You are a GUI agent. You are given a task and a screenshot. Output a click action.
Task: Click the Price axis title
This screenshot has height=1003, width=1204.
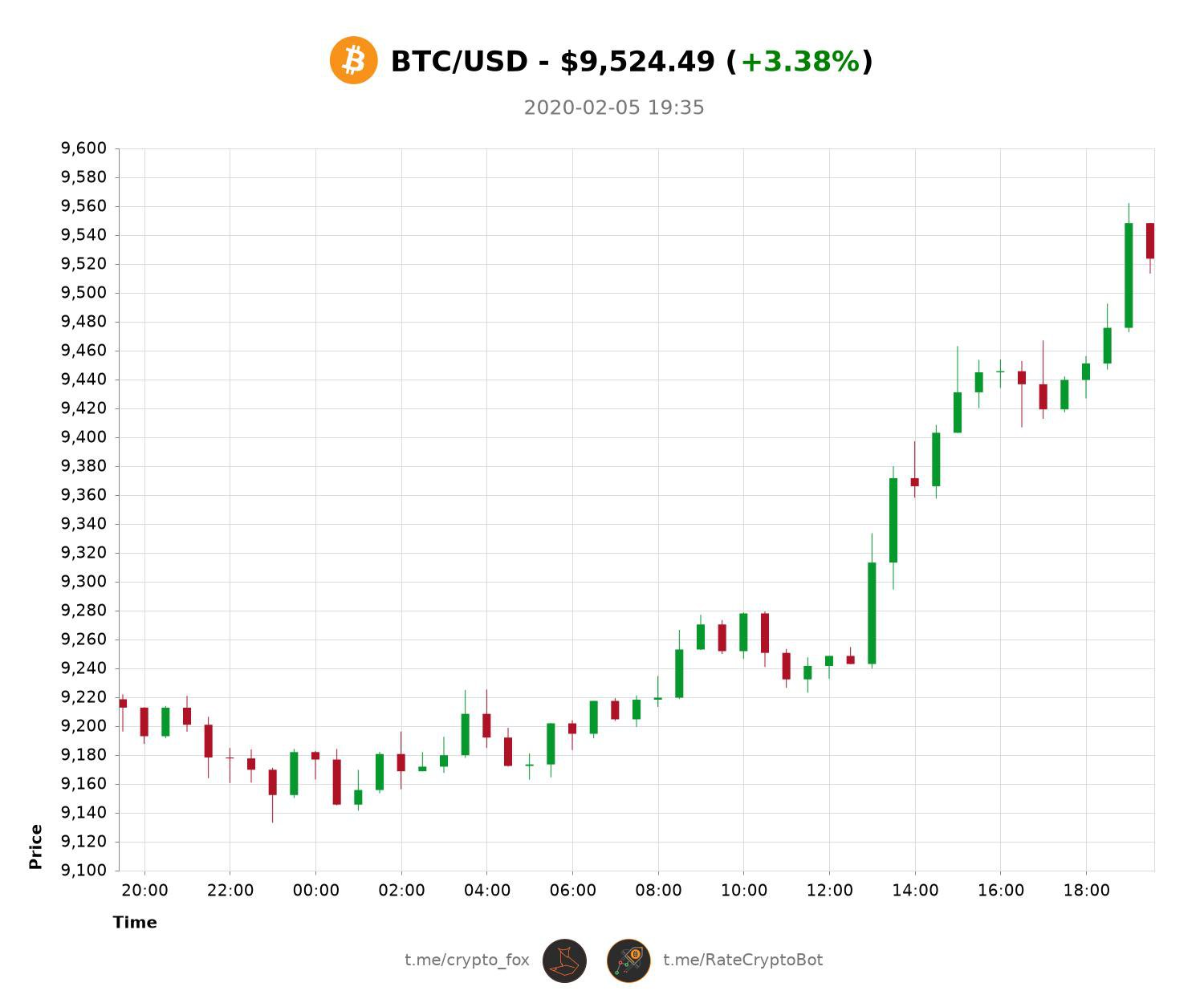click(x=35, y=847)
